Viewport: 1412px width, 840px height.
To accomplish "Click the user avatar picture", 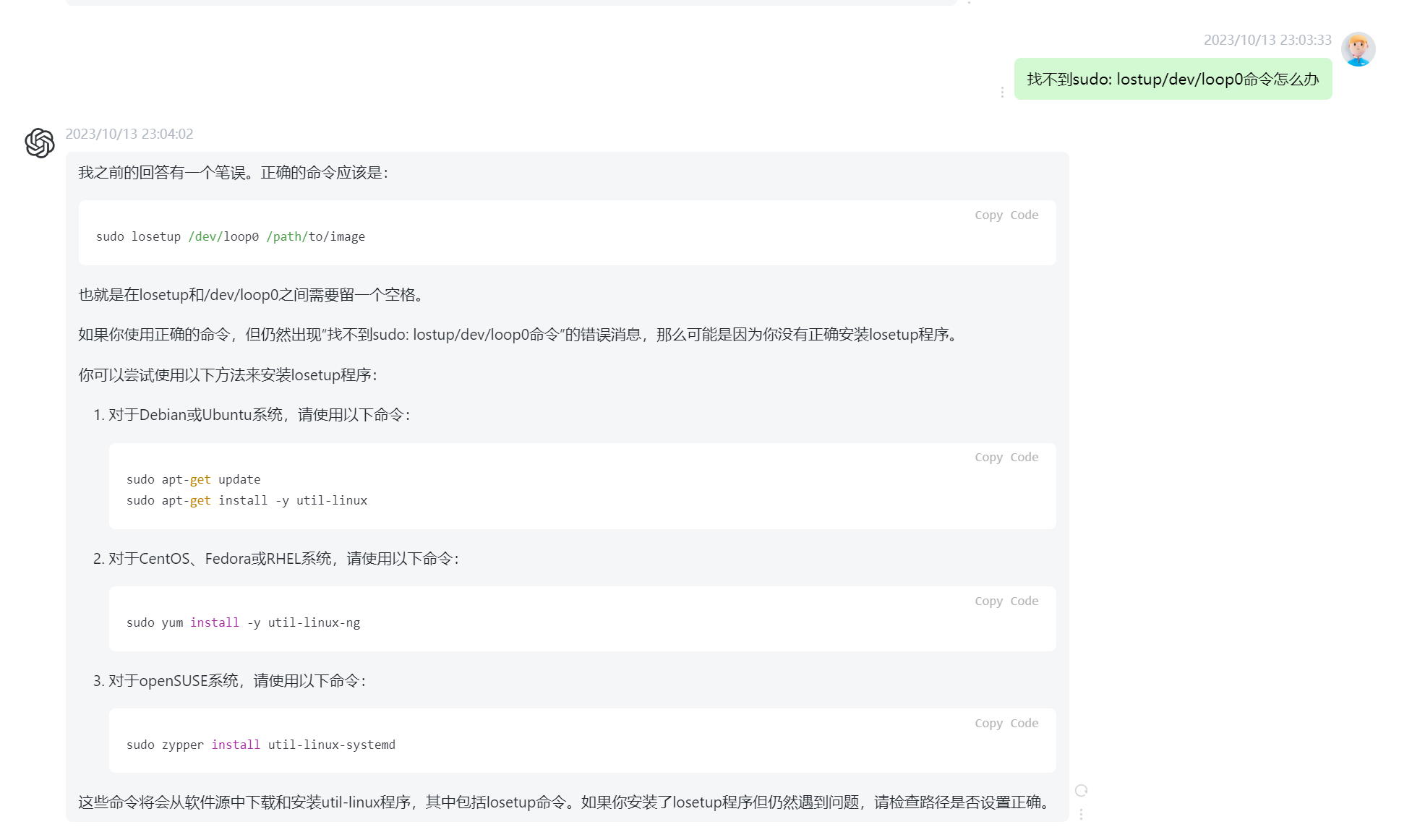I will 1358,49.
